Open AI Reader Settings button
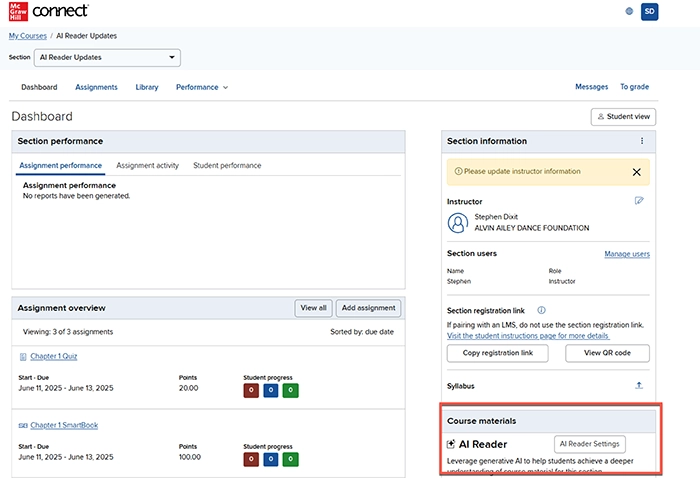This screenshot has height=478, width=700. (x=590, y=444)
